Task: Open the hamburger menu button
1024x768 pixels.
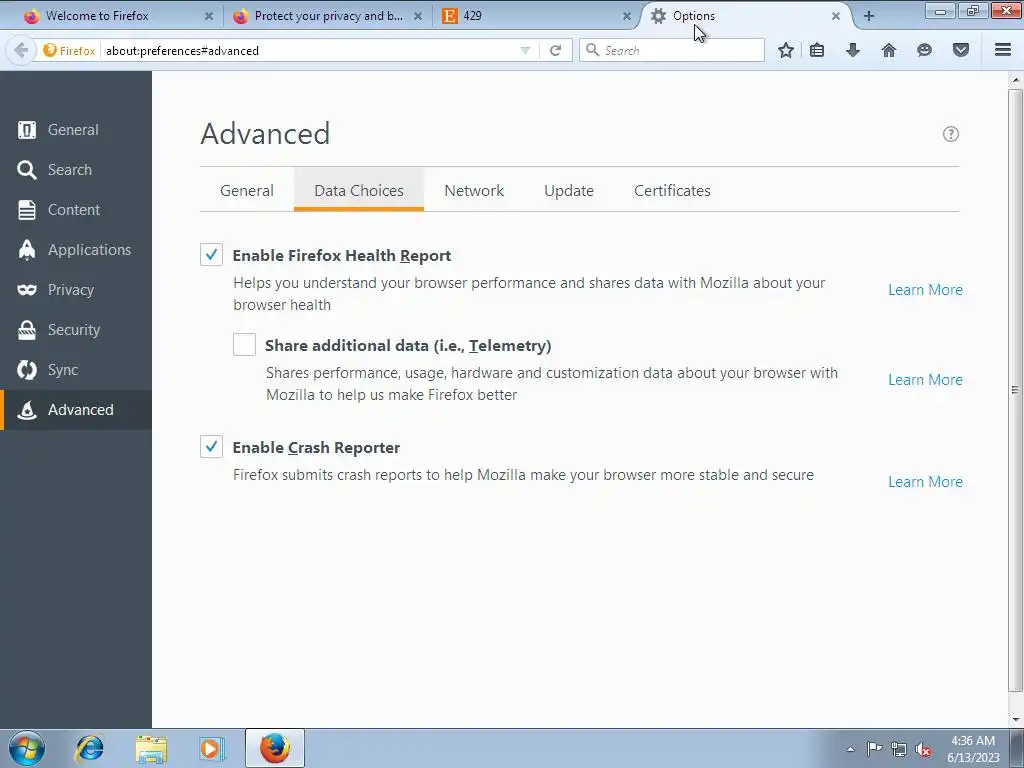Action: 1003,50
